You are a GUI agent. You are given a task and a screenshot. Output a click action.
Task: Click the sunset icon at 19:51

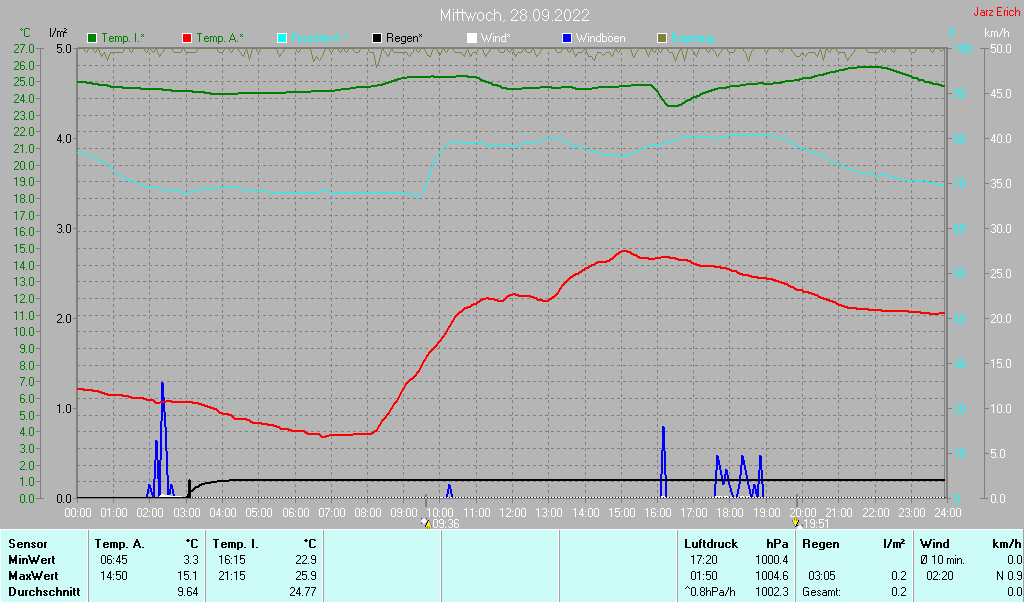[795, 523]
